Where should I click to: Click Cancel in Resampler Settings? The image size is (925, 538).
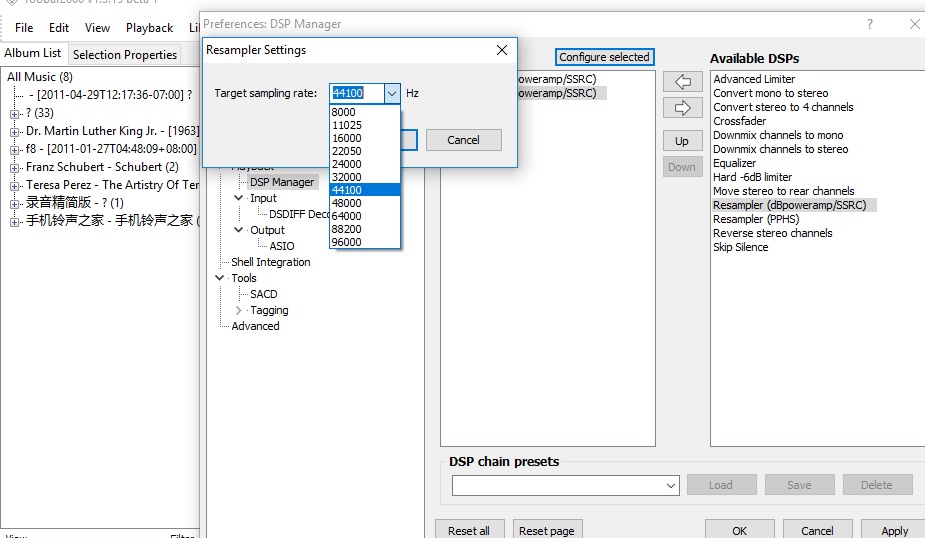(463, 140)
